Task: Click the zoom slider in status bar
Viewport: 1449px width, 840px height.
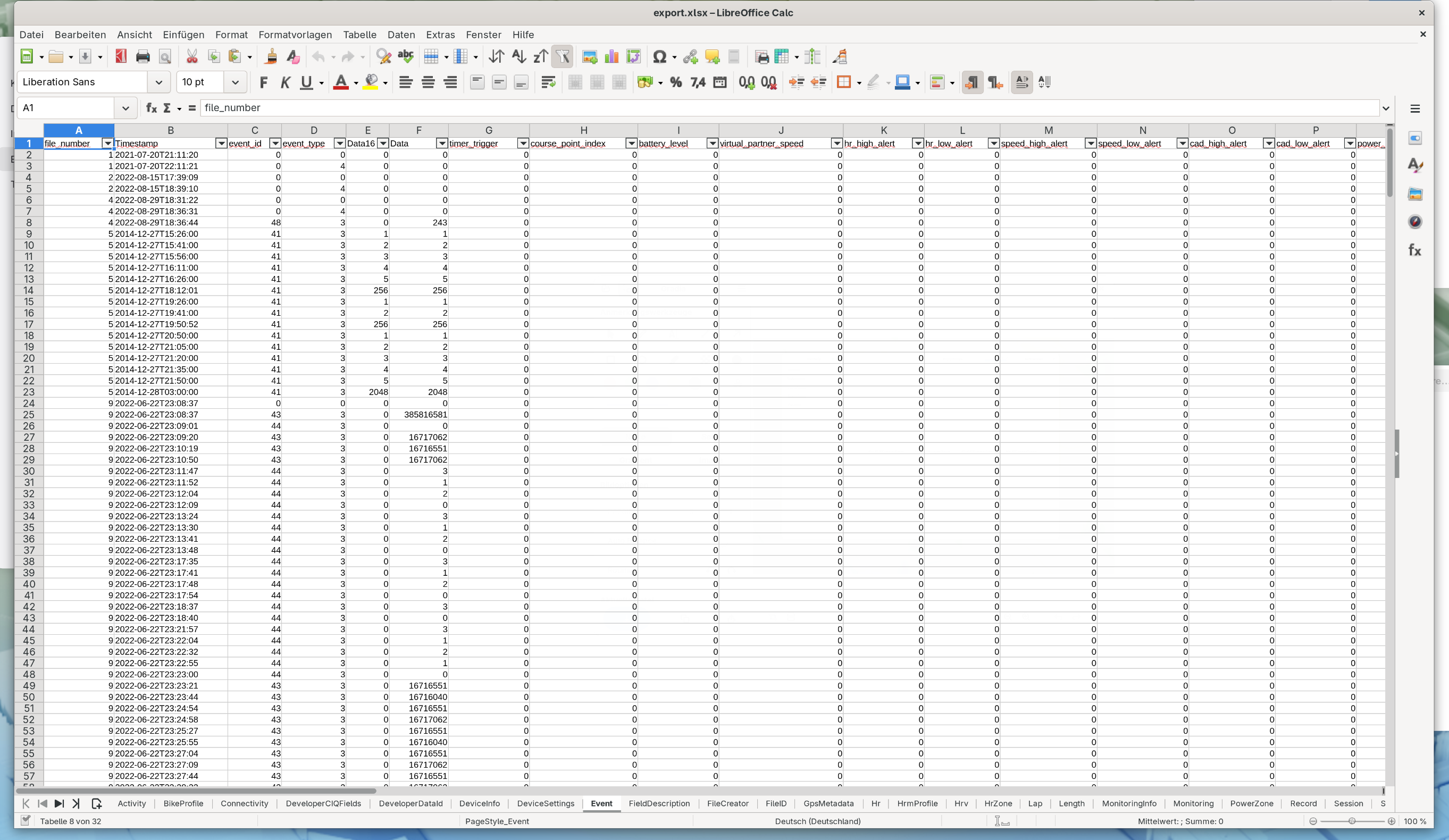Action: [1352, 821]
